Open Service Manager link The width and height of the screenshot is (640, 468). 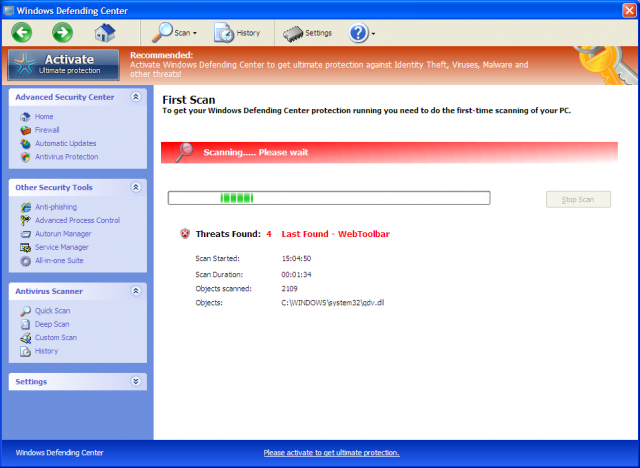[62, 247]
